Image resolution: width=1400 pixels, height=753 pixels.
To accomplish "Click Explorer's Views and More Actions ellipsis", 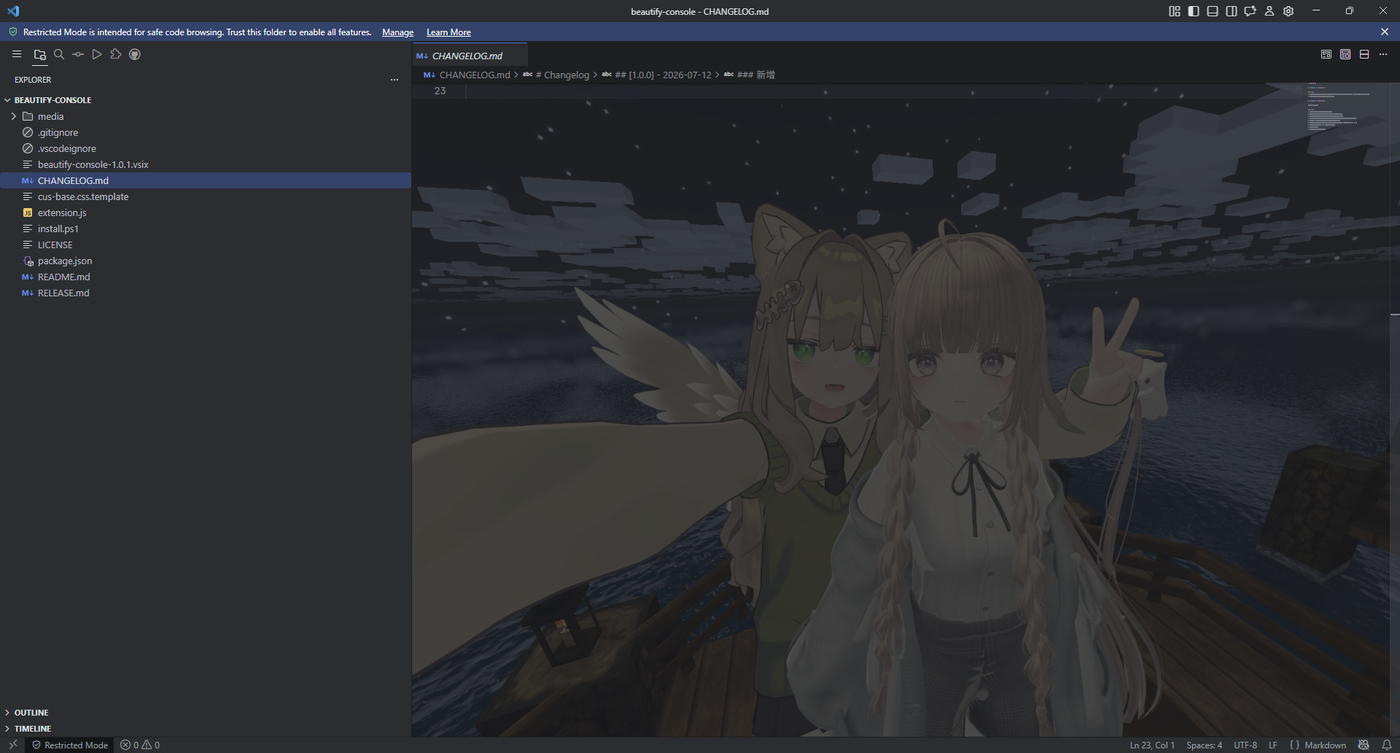I will (x=394, y=80).
